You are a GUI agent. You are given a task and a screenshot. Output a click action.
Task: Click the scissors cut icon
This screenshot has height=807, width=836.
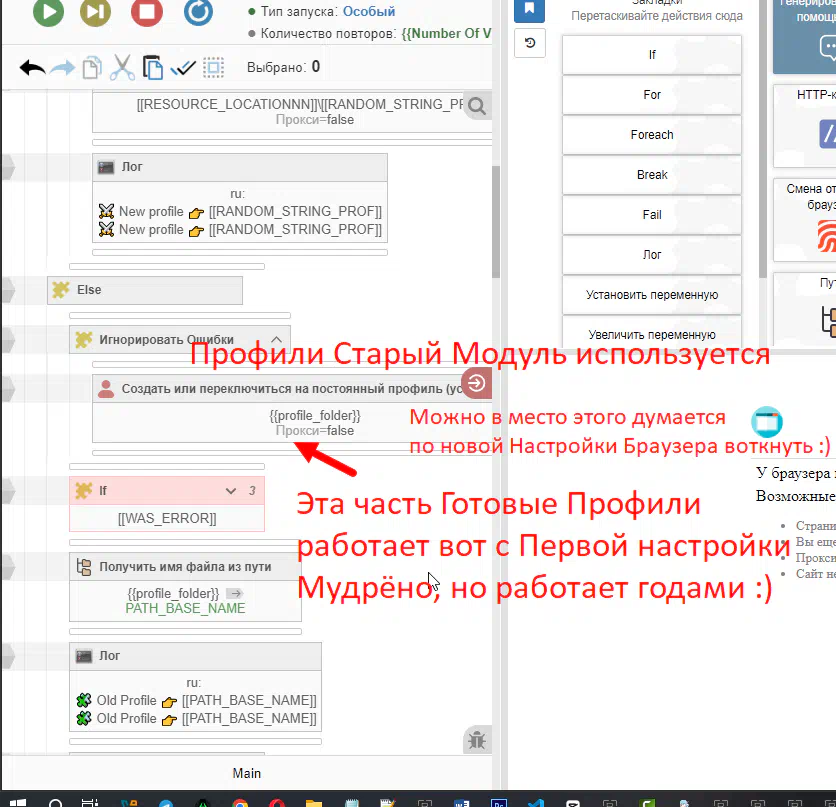(122, 68)
